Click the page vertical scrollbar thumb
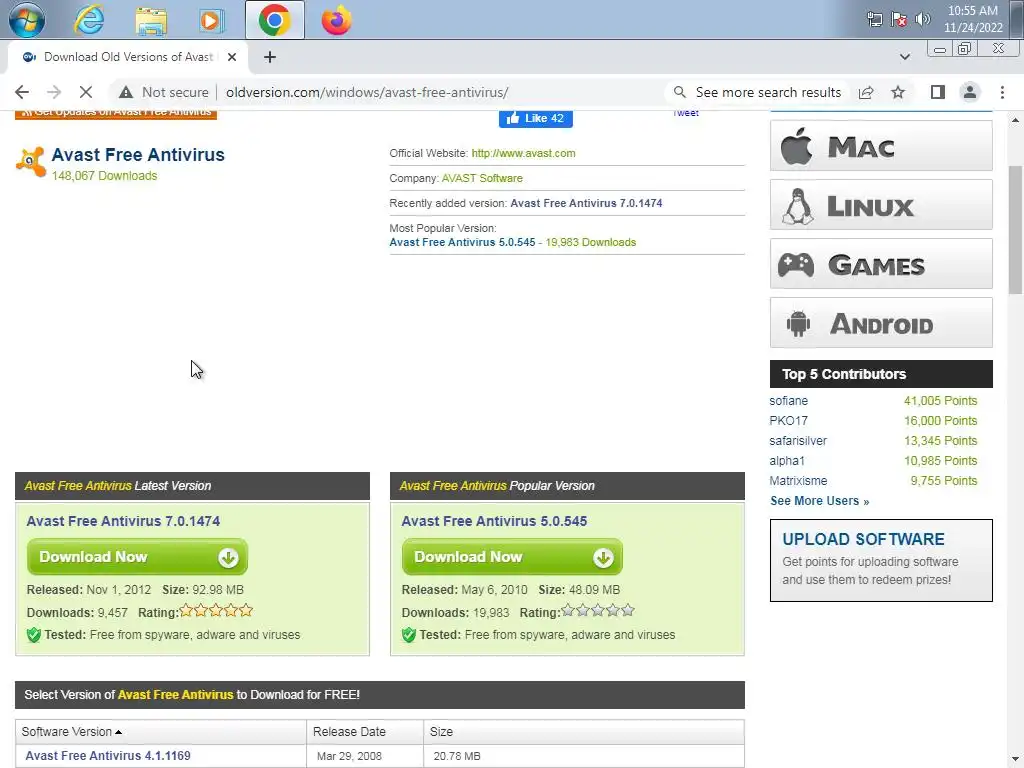The image size is (1024, 768). (1015, 230)
